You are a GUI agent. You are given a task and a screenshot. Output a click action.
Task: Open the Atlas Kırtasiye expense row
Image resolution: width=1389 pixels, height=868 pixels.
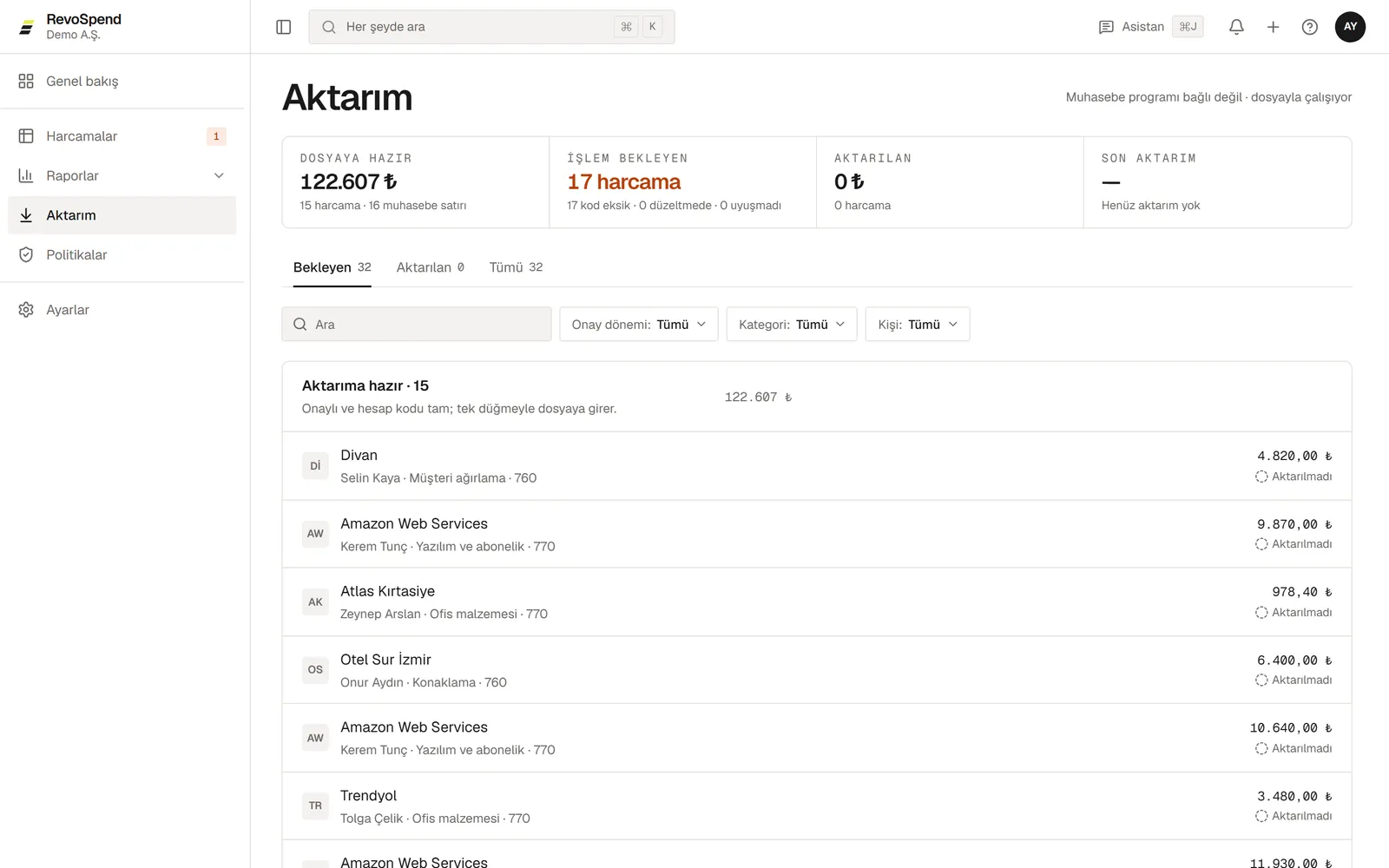(x=817, y=602)
